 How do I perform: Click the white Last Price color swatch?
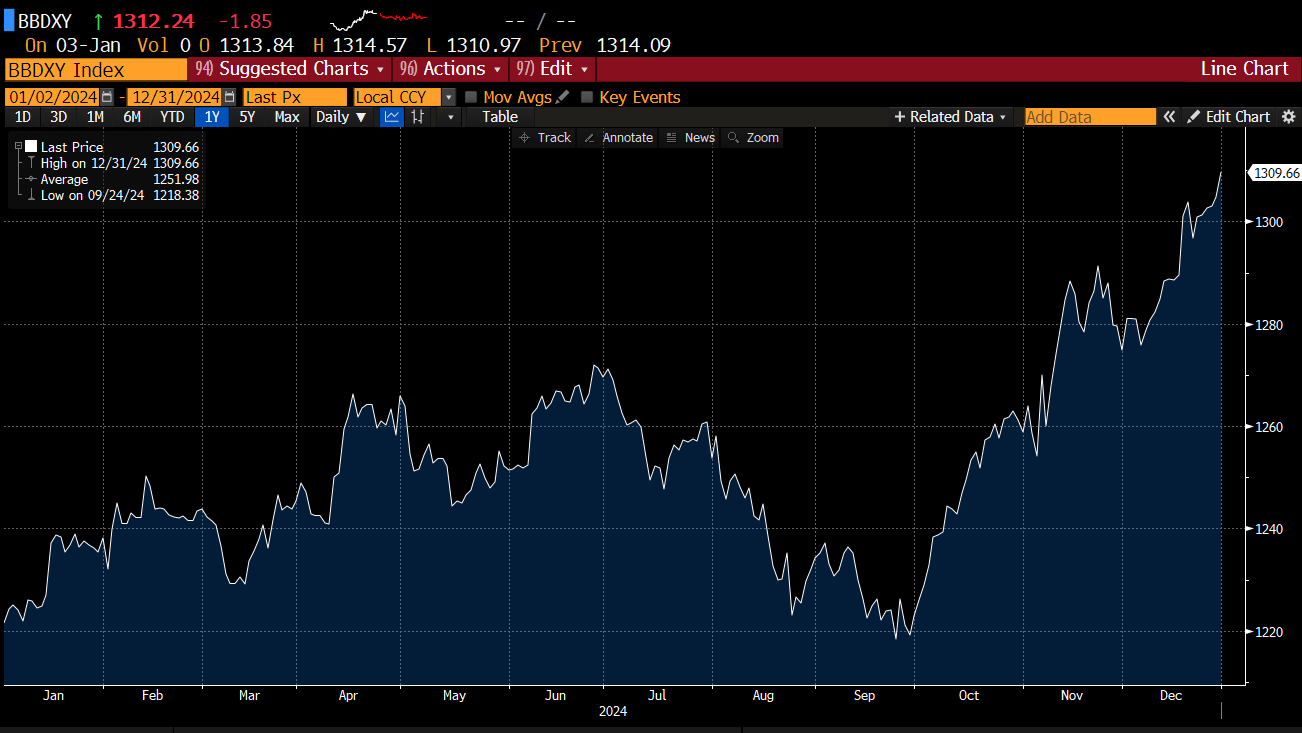31,147
